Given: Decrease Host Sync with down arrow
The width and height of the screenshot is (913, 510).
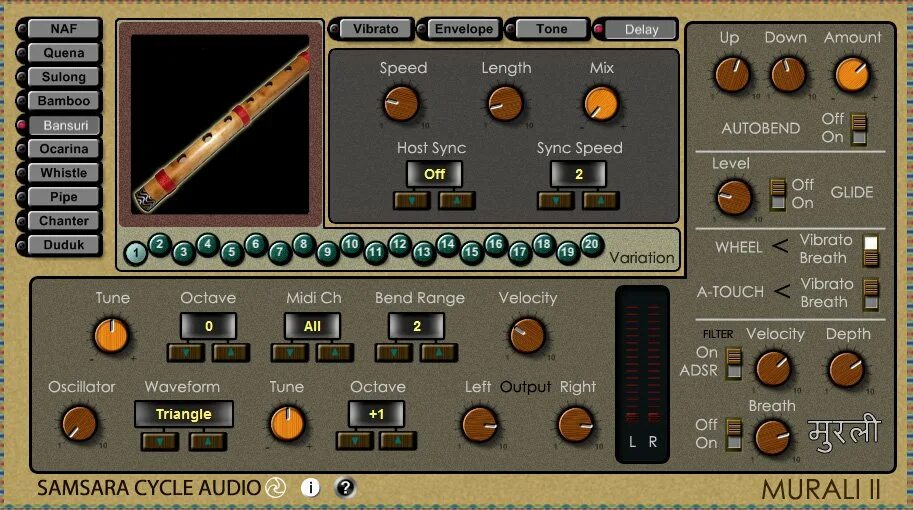Looking at the screenshot, I should coord(412,200).
